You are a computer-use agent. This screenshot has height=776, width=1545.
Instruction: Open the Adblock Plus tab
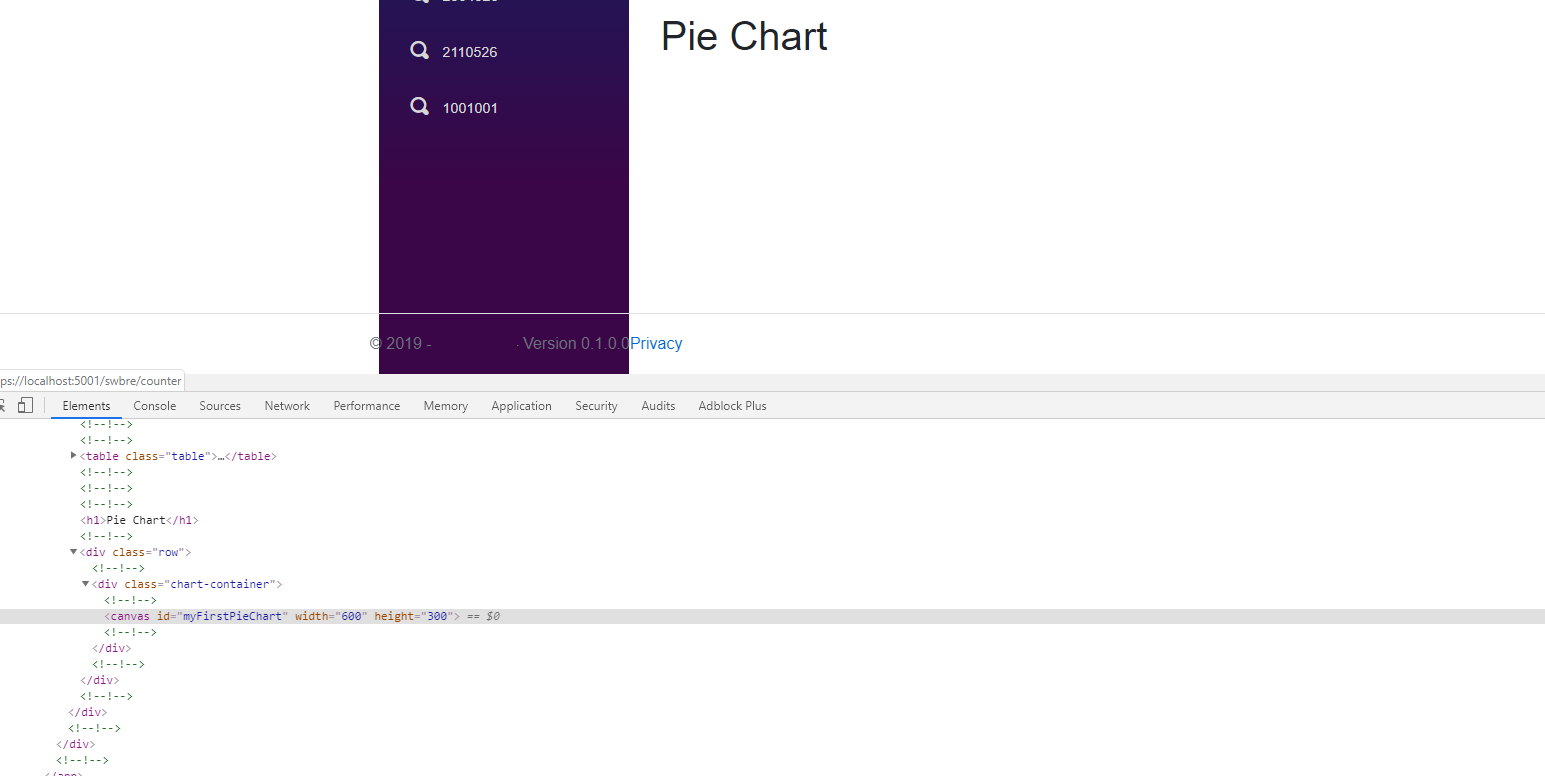(x=732, y=406)
